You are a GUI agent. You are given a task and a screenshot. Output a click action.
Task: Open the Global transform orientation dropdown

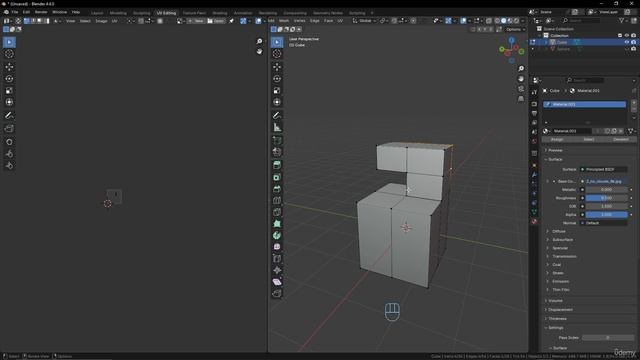point(363,21)
